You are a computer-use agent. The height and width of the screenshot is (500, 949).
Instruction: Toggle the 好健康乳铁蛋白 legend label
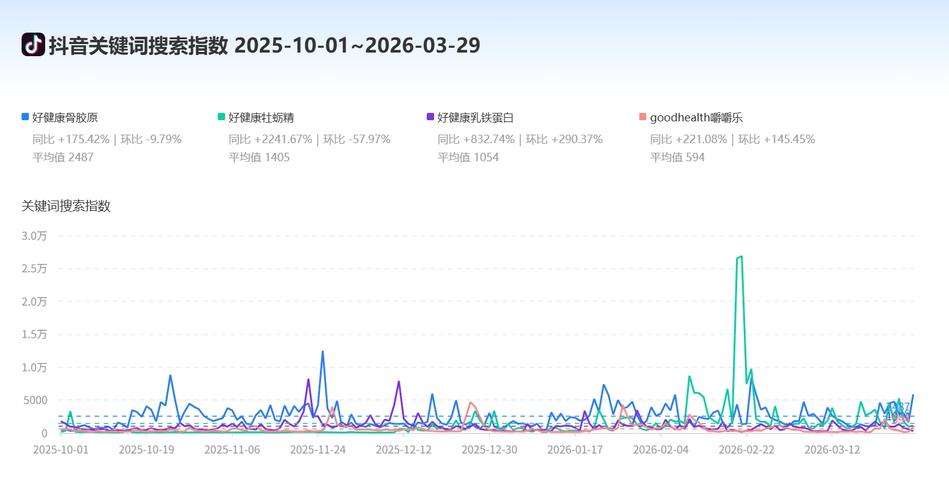(475, 117)
